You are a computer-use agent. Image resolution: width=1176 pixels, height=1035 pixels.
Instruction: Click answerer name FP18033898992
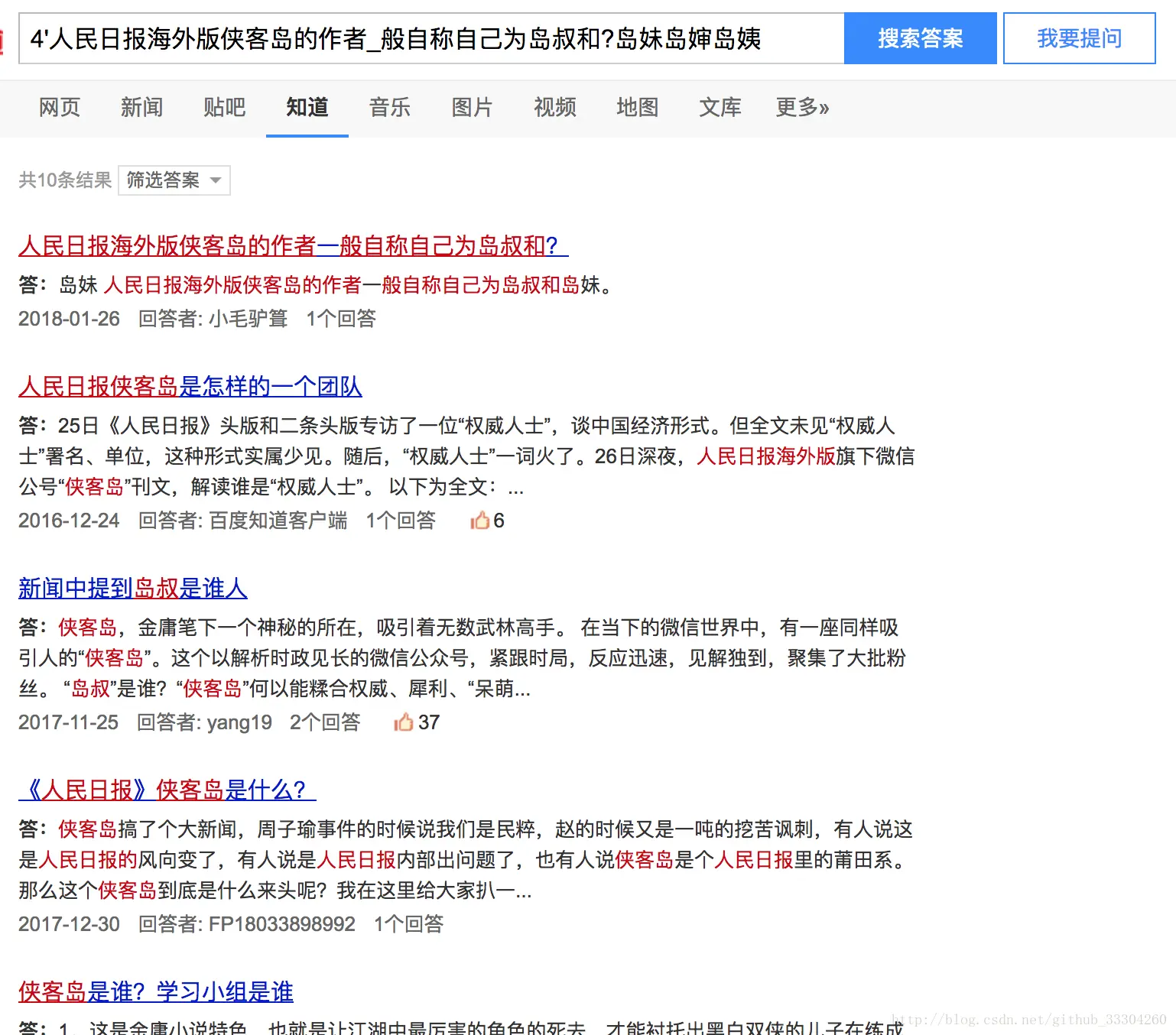[x=282, y=924]
